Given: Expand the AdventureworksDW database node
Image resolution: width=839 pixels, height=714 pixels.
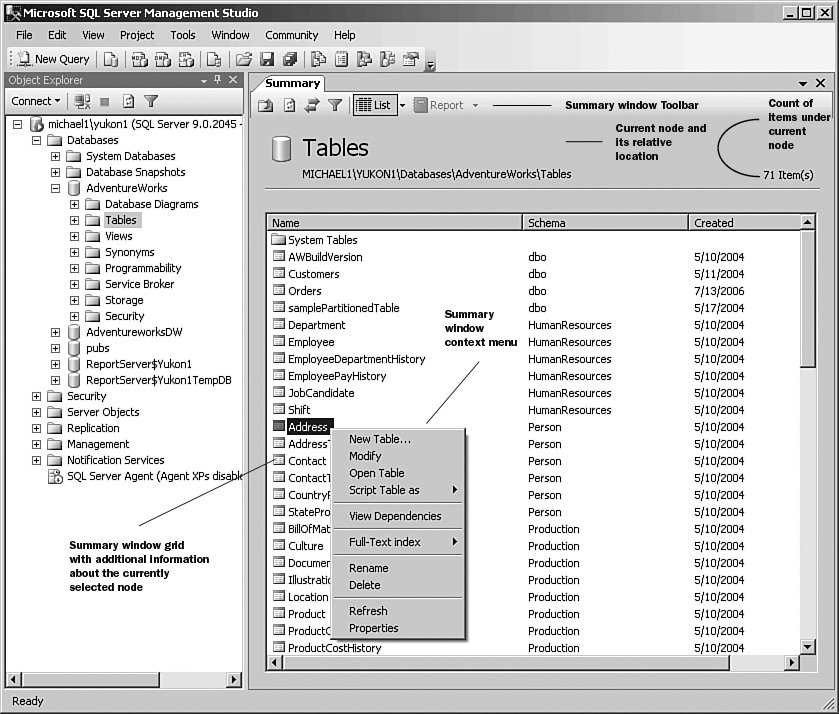Looking at the screenshot, I should pos(55,332).
